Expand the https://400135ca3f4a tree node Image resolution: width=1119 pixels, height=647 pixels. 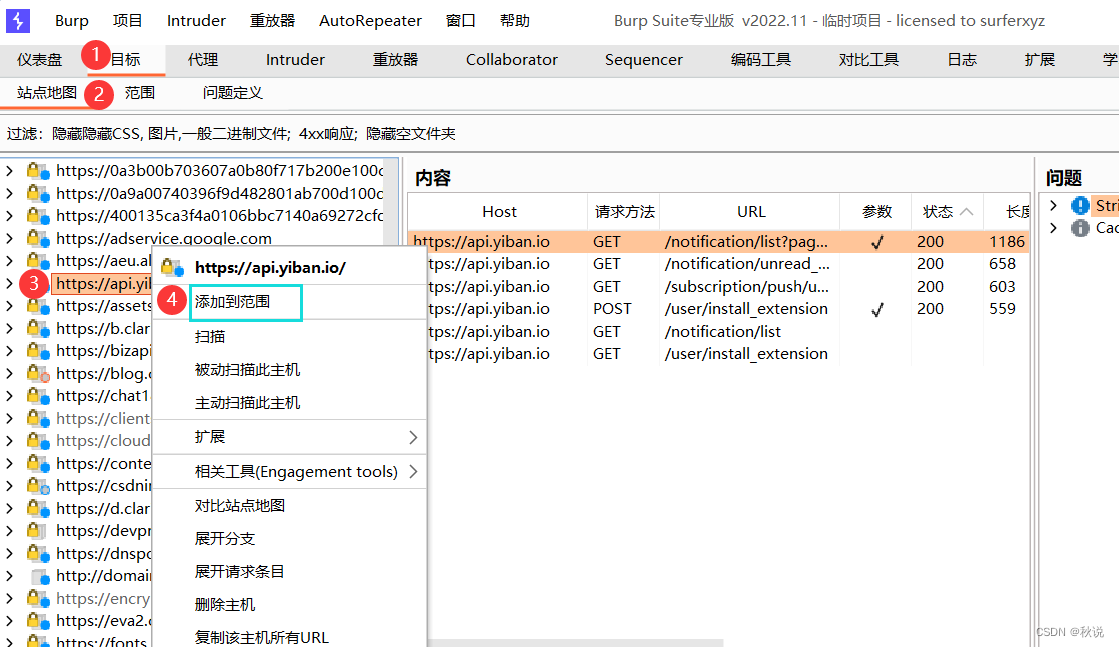pos(9,215)
